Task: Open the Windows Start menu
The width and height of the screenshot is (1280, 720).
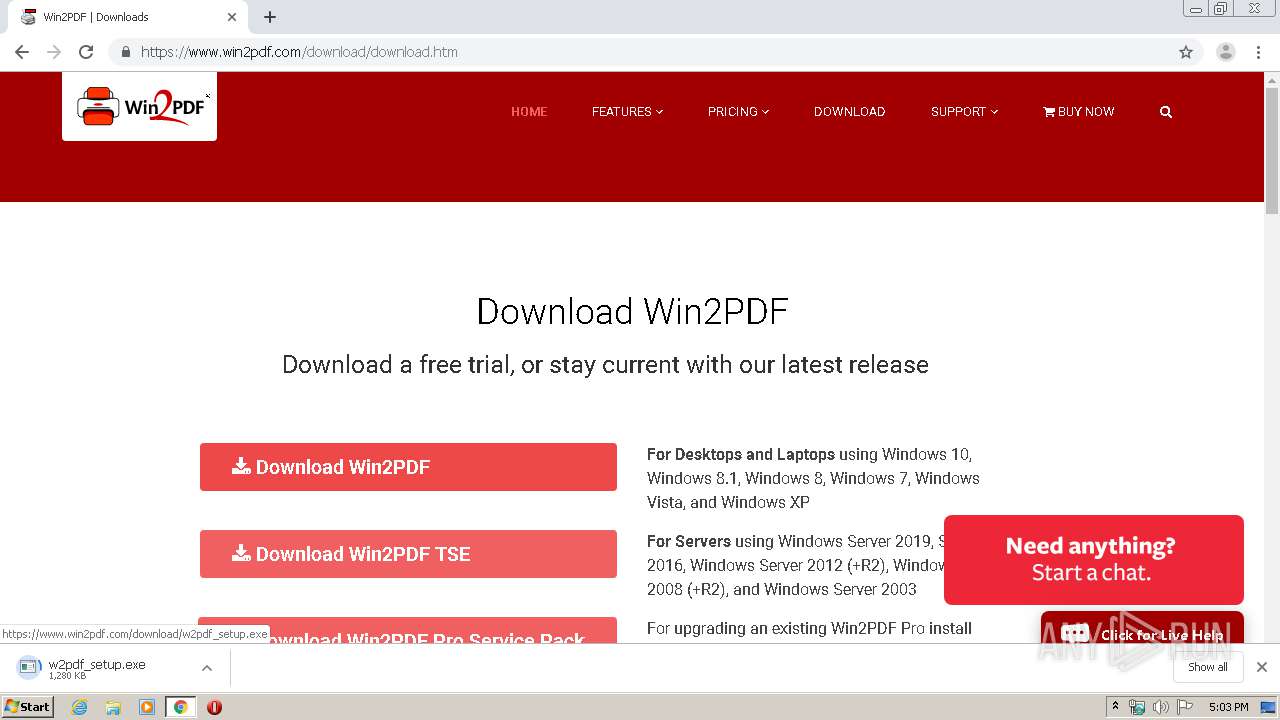Action: tap(27, 707)
